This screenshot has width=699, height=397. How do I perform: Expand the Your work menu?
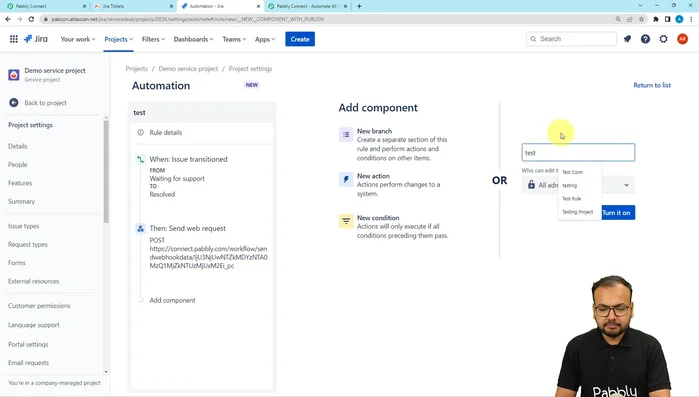coord(78,39)
